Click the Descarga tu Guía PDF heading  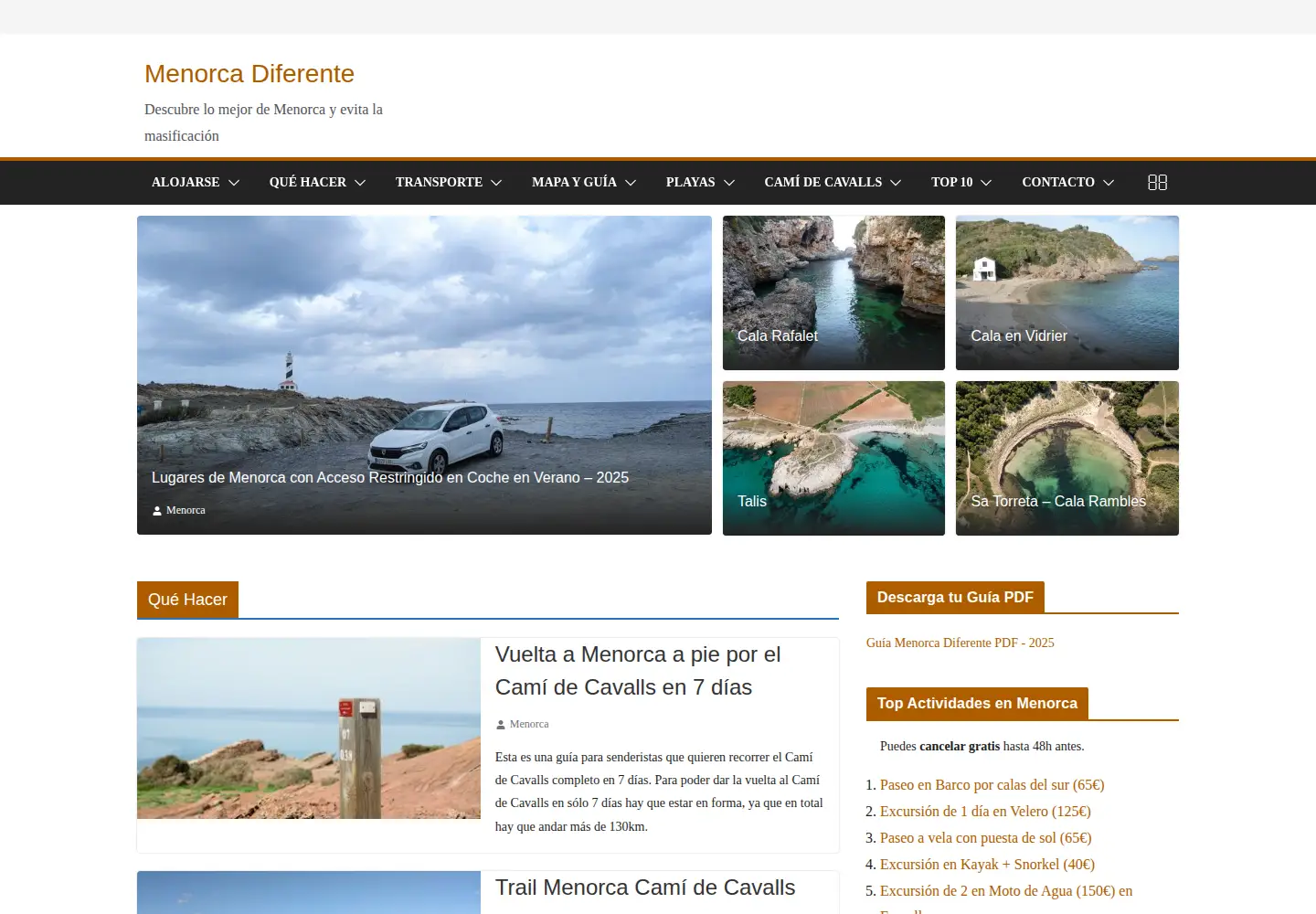[x=955, y=597]
